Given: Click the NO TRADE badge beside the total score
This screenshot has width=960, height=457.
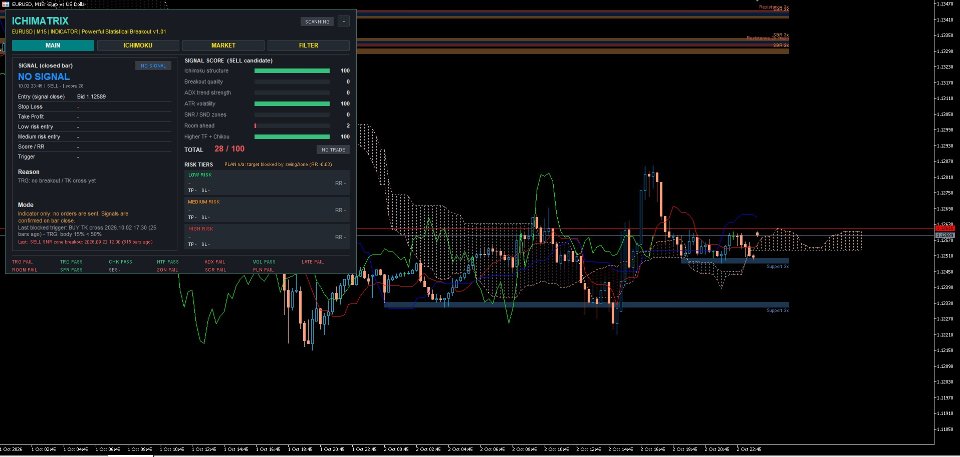Looking at the screenshot, I should (333, 149).
